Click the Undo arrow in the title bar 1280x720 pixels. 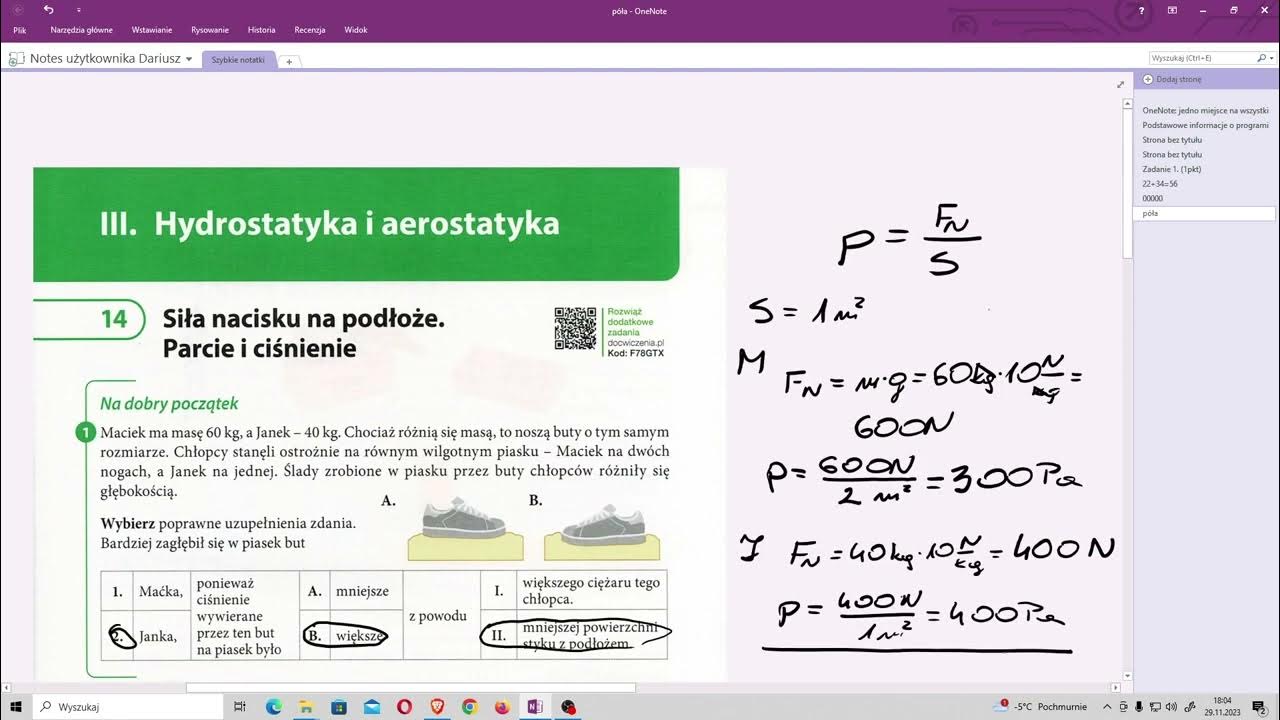pyautogui.click(x=49, y=10)
